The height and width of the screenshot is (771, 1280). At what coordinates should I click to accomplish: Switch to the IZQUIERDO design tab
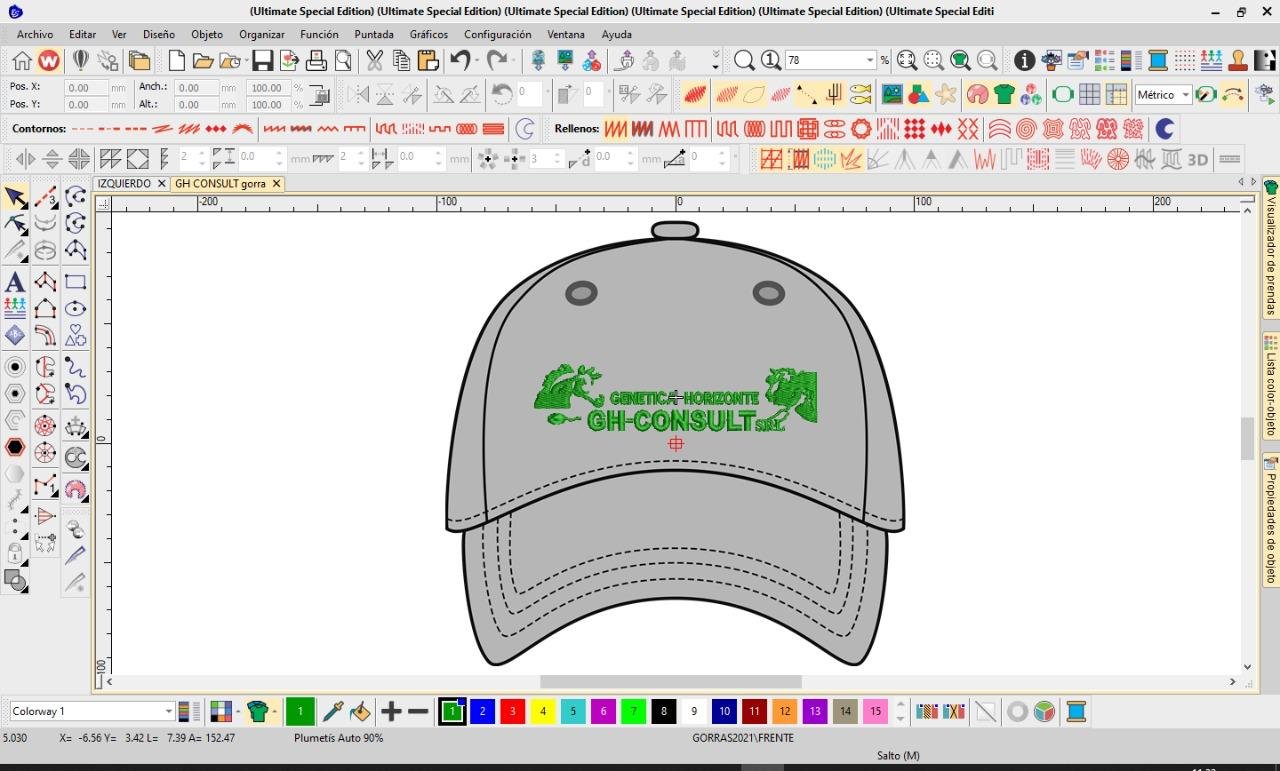124,184
